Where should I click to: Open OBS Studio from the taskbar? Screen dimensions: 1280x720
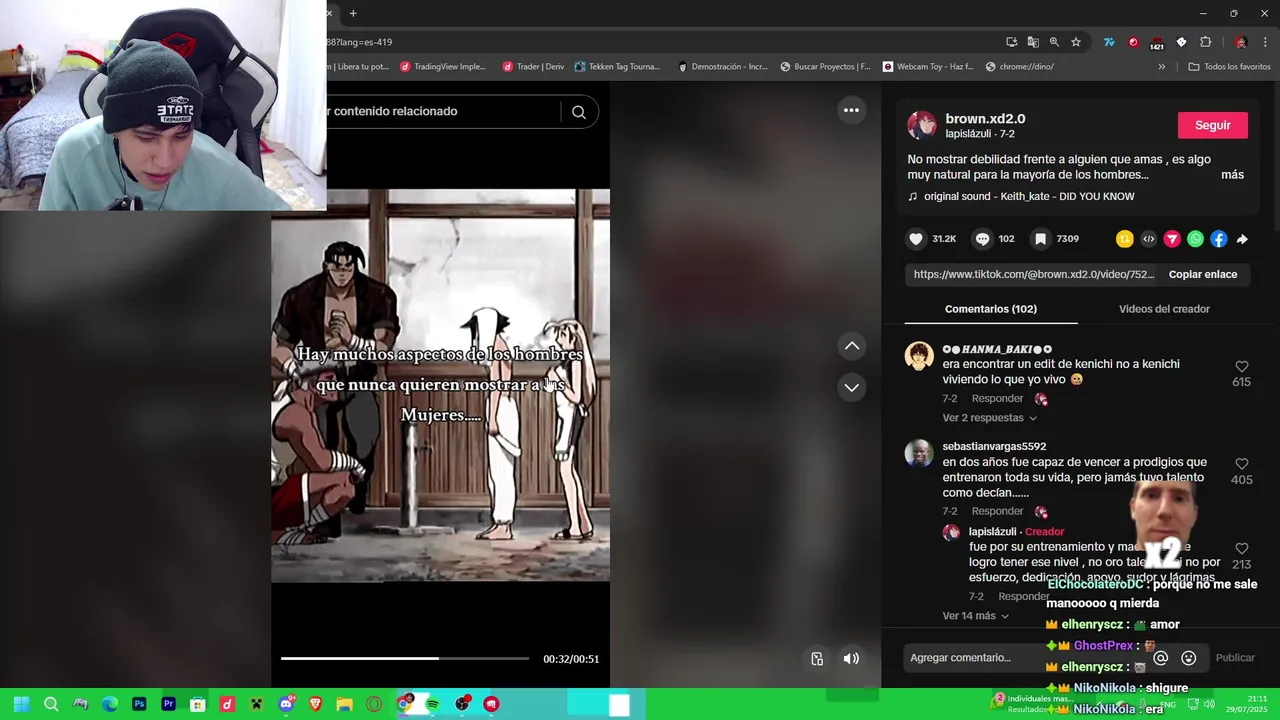click(x=462, y=704)
